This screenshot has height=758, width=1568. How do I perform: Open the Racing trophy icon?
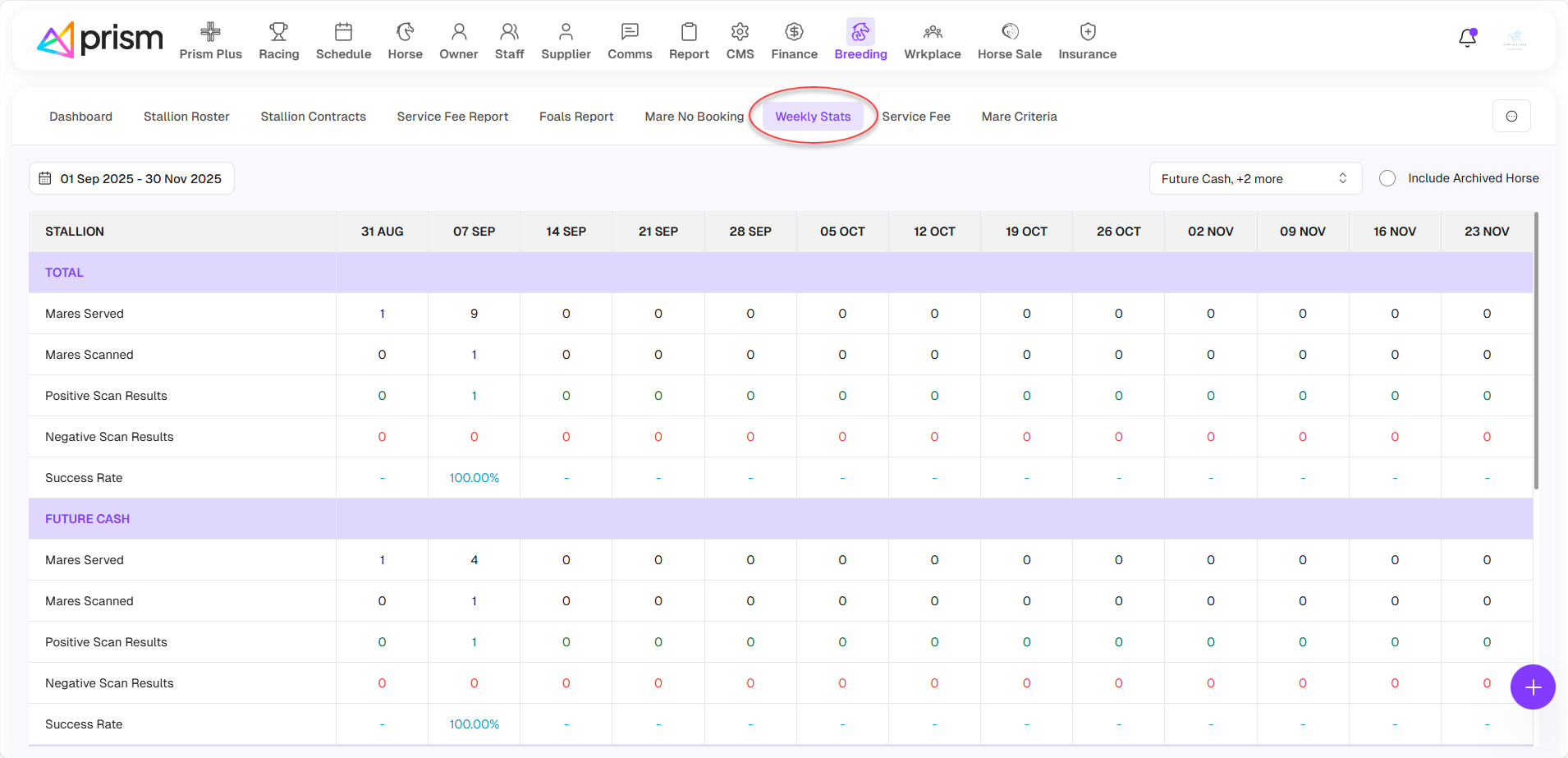278,32
